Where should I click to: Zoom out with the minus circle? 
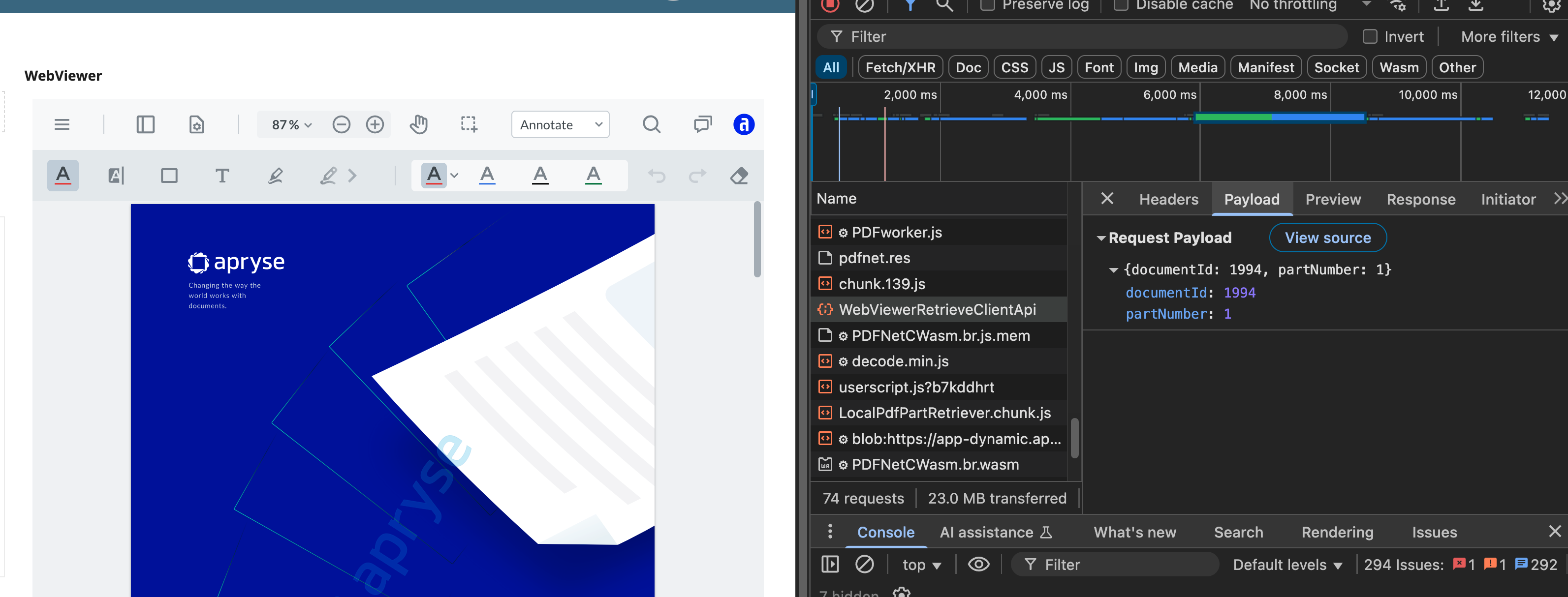click(x=342, y=124)
